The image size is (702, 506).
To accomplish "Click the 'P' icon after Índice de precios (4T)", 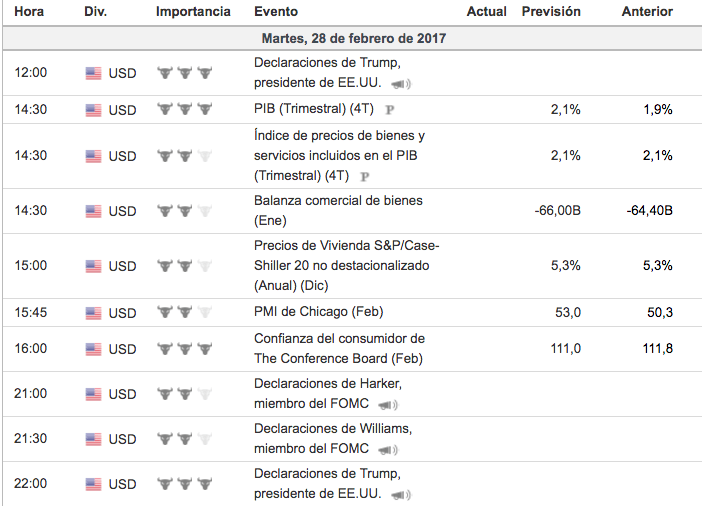I will pyautogui.click(x=365, y=176).
